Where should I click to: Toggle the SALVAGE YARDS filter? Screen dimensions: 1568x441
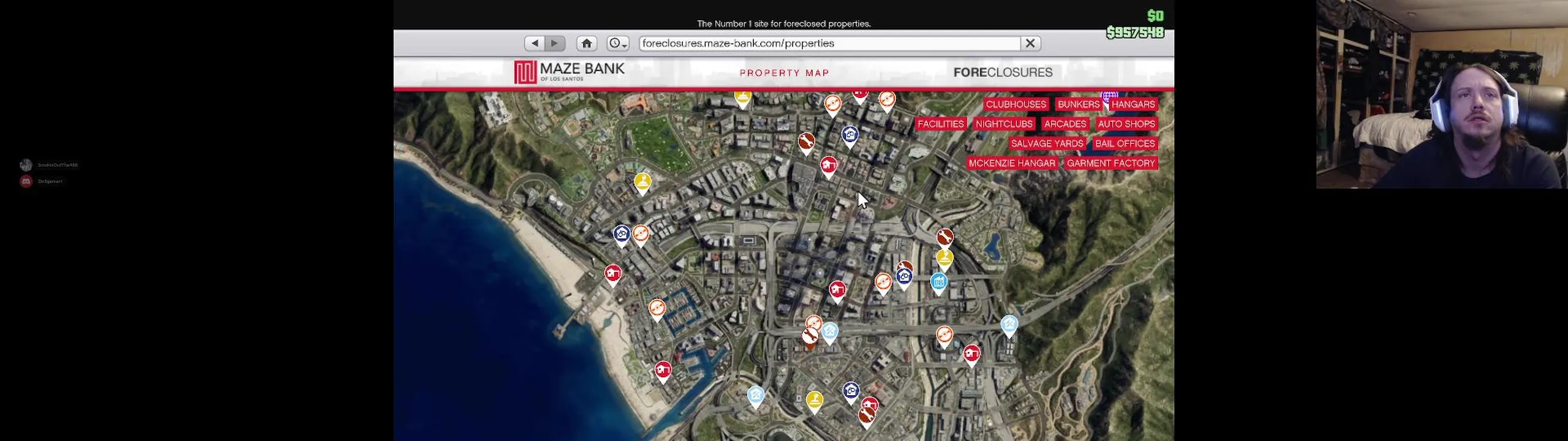point(1047,143)
